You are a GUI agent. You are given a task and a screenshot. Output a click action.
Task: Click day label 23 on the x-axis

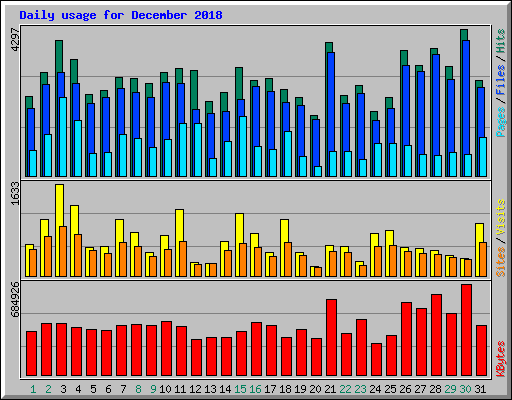tap(360, 389)
